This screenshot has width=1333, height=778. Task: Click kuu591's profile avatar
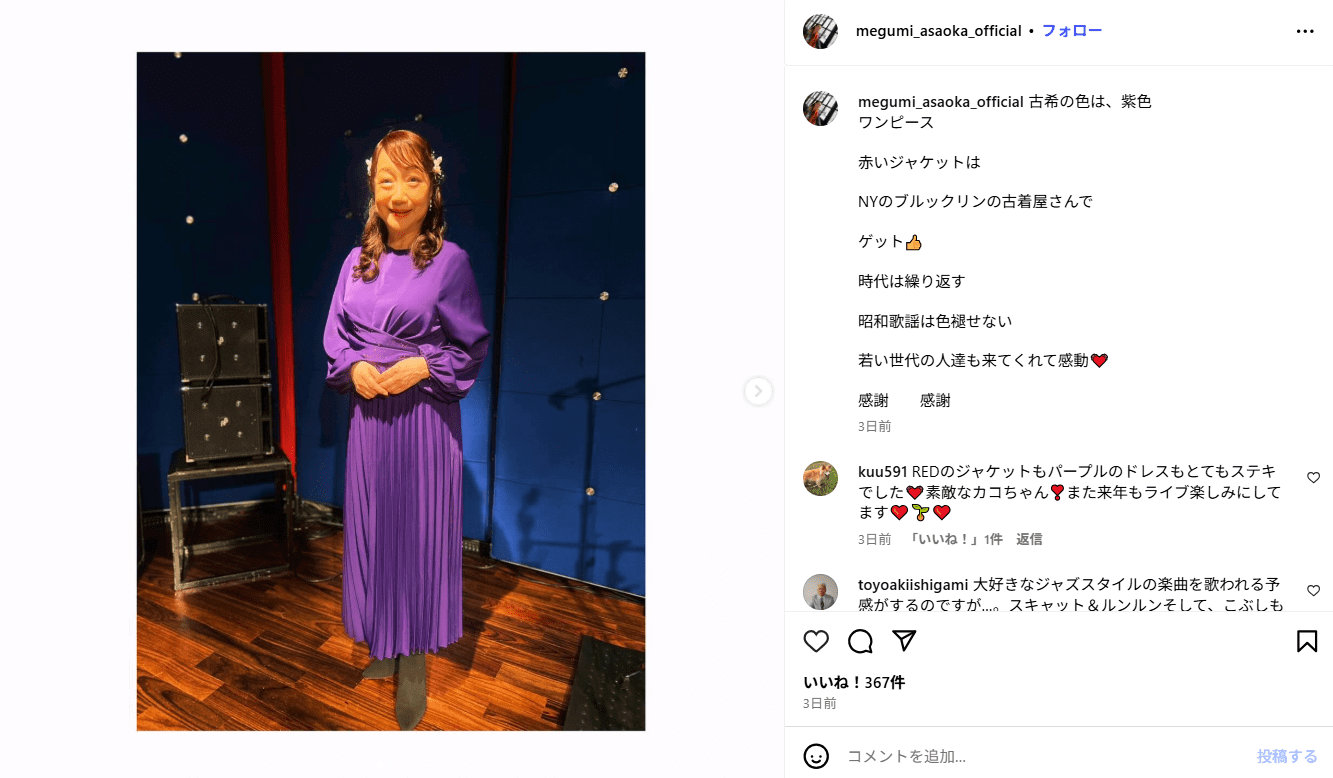(820, 478)
